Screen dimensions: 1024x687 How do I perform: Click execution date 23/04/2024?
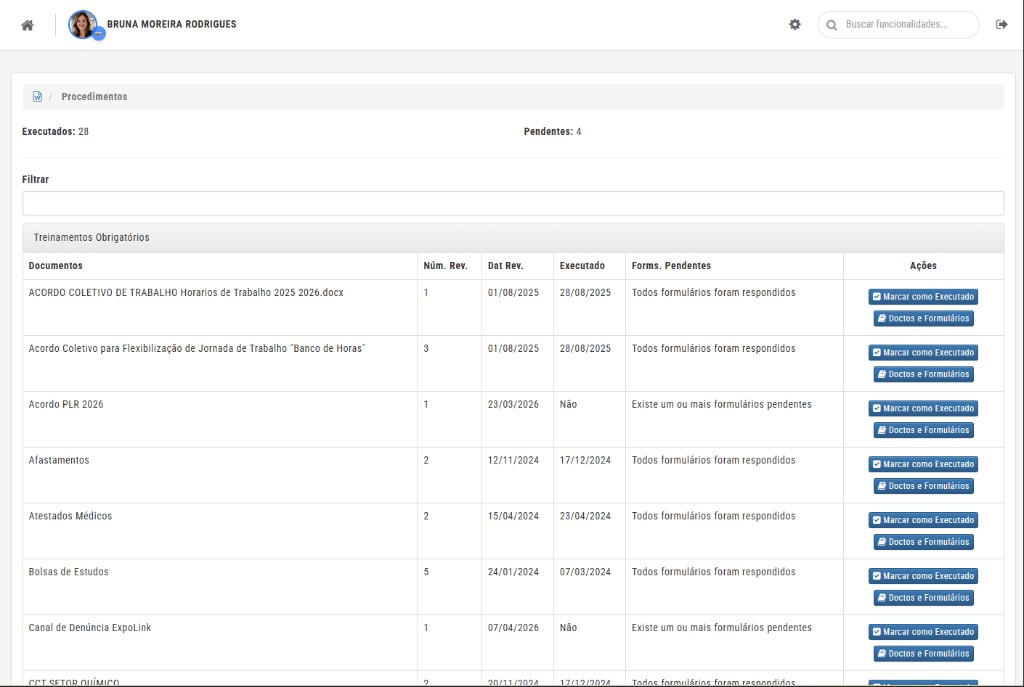[x=585, y=516]
